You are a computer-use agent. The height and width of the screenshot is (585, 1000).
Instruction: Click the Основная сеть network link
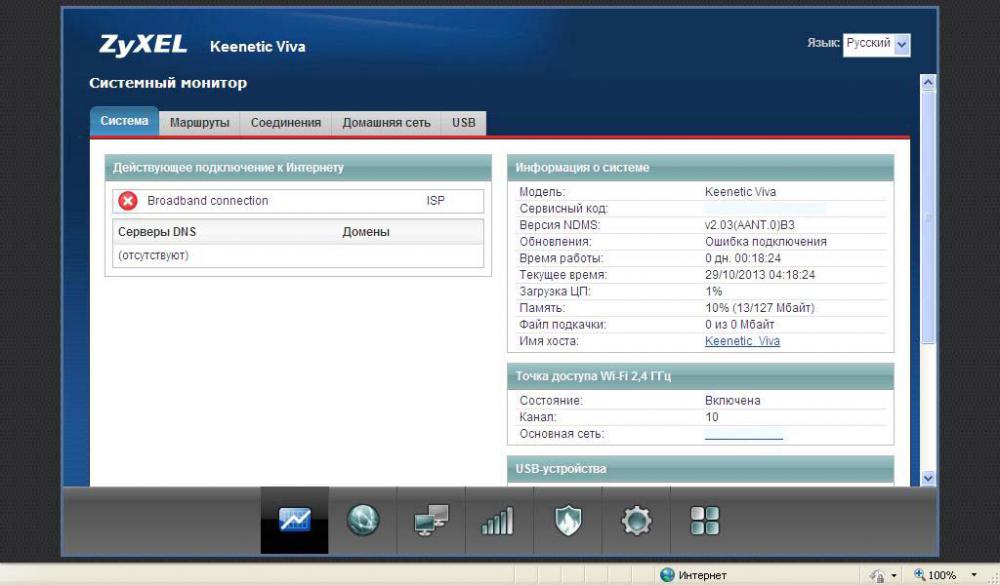click(x=744, y=434)
